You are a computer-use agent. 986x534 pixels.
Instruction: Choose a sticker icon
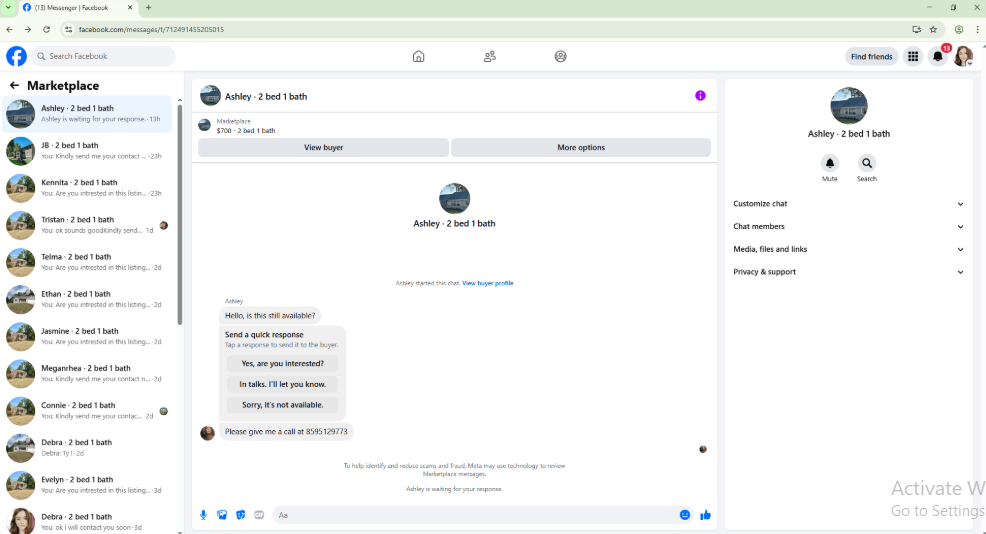tap(240, 515)
